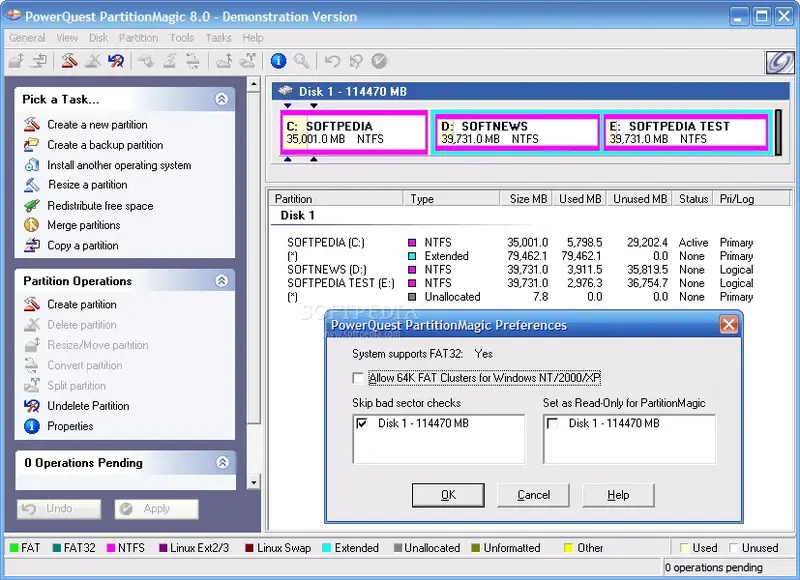Image resolution: width=800 pixels, height=580 pixels.
Task: Click the Undelete Partition operation icon
Action: tap(32, 406)
